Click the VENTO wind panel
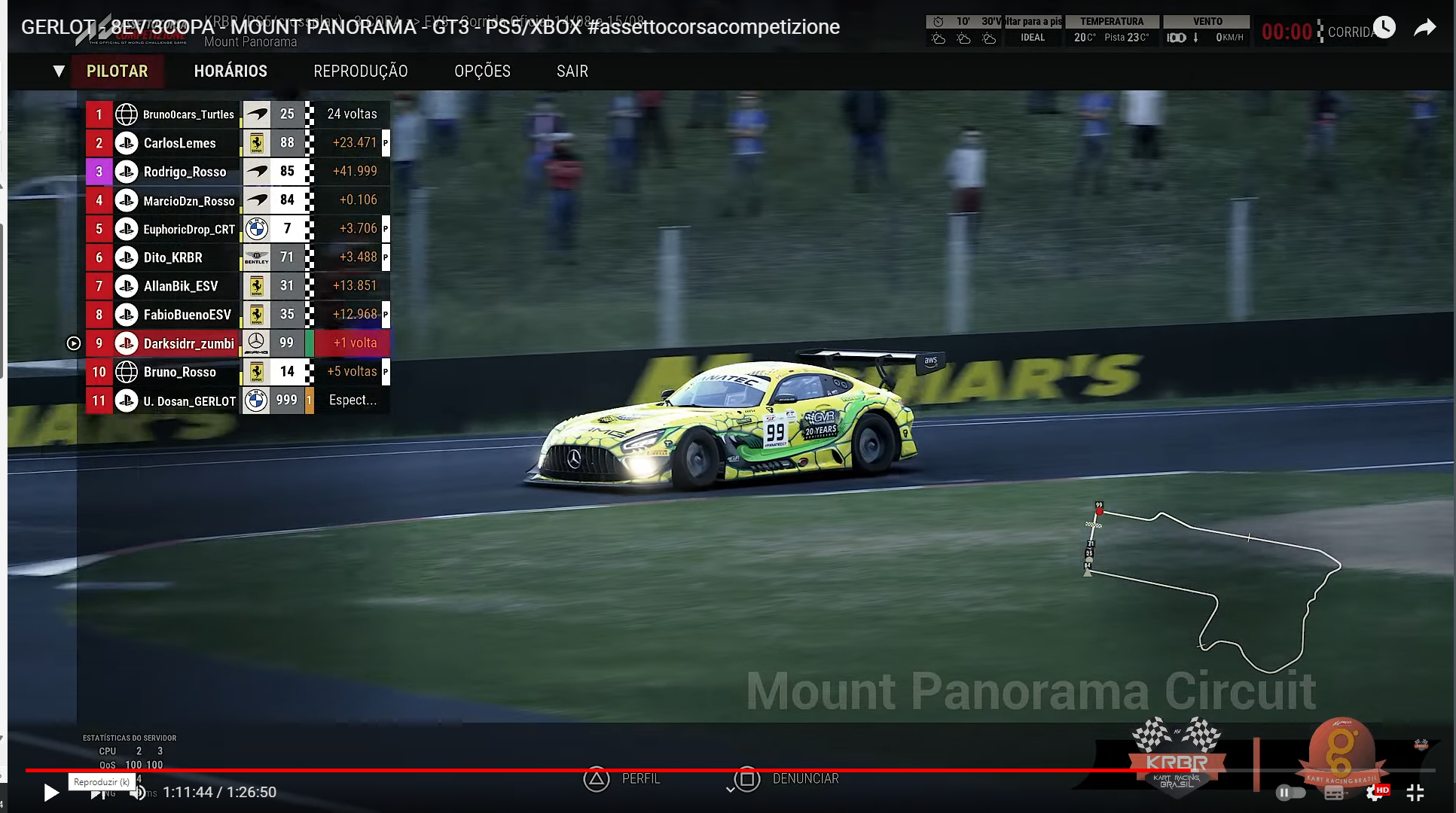This screenshot has width=1456, height=813. coord(1207,30)
